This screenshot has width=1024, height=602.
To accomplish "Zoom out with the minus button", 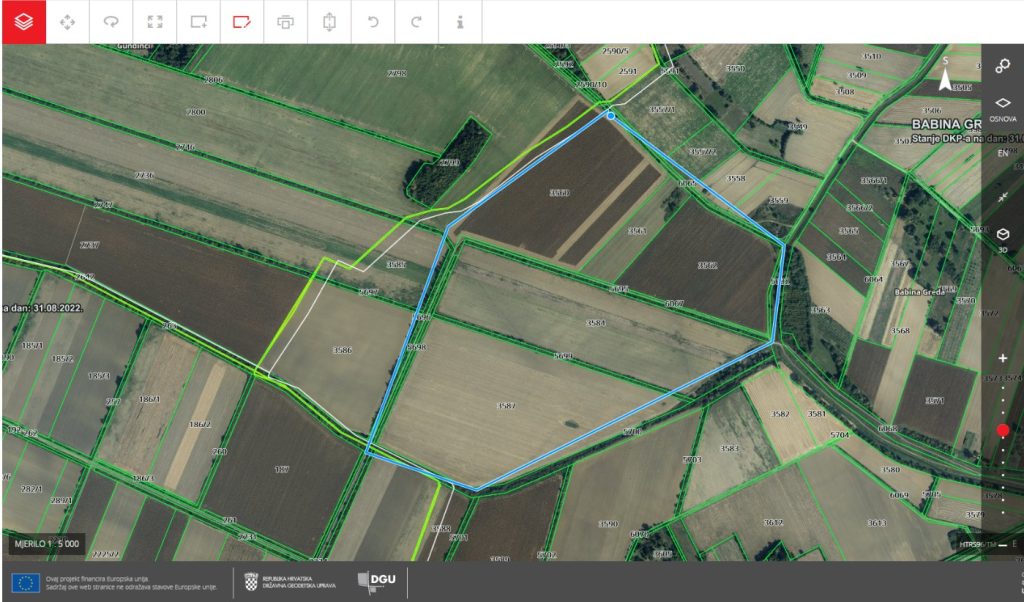I will (1003, 545).
